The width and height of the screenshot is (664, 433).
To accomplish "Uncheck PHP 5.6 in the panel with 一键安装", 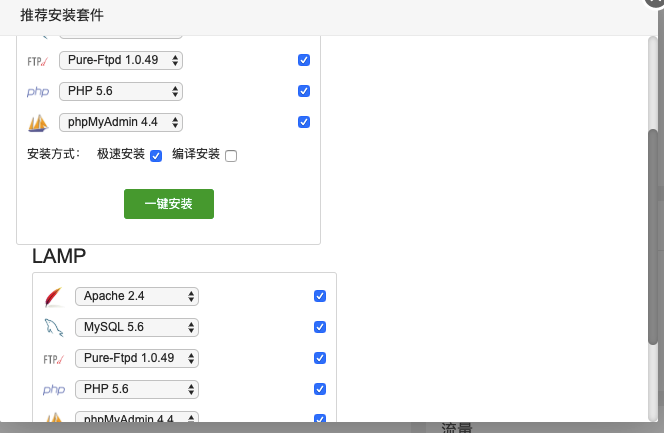I will tap(304, 91).
